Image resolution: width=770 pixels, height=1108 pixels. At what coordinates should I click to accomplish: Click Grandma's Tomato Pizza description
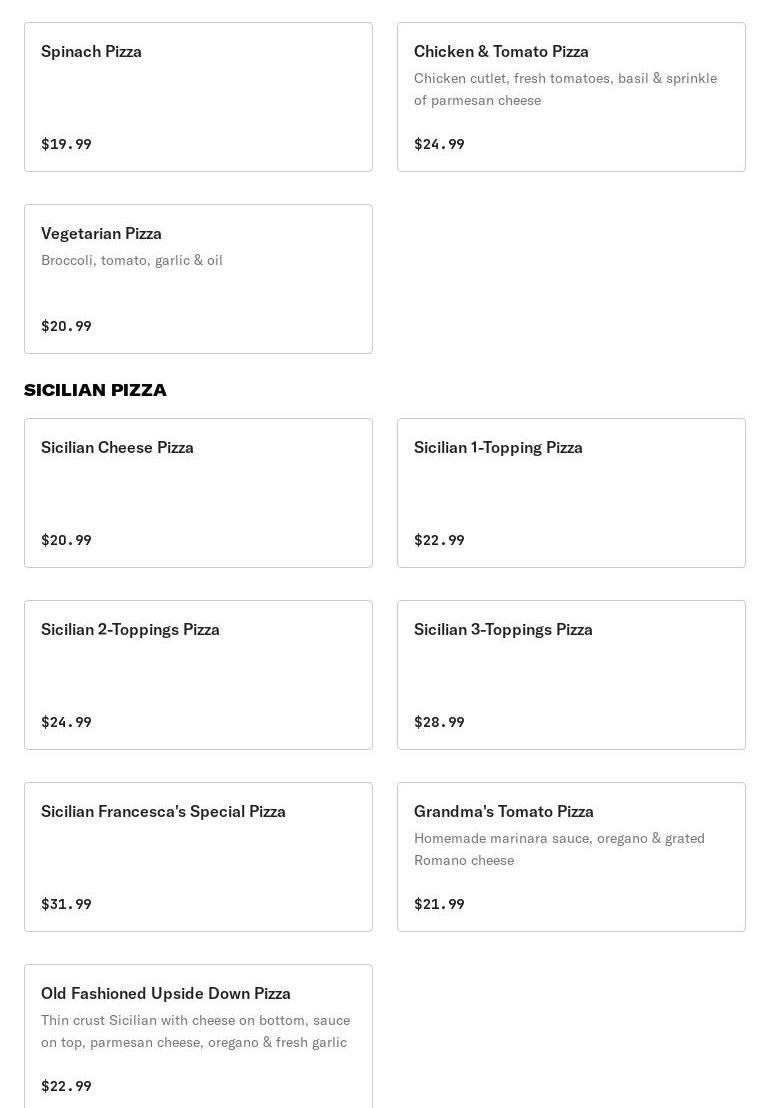pyautogui.click(x=559, y=849)
